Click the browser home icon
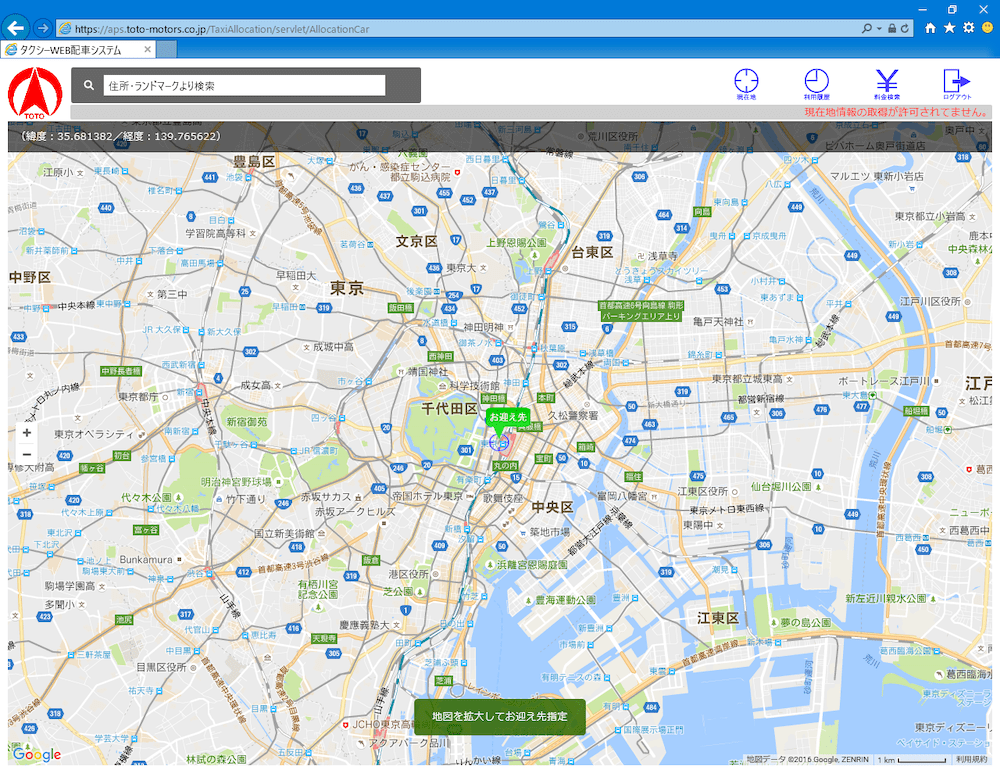This screenshot has width=1000, height=777. (930, 28)
